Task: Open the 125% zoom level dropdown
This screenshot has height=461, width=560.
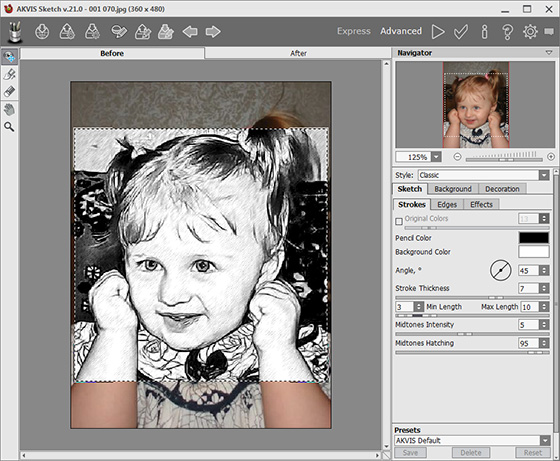Action: (x=418, y=157)
